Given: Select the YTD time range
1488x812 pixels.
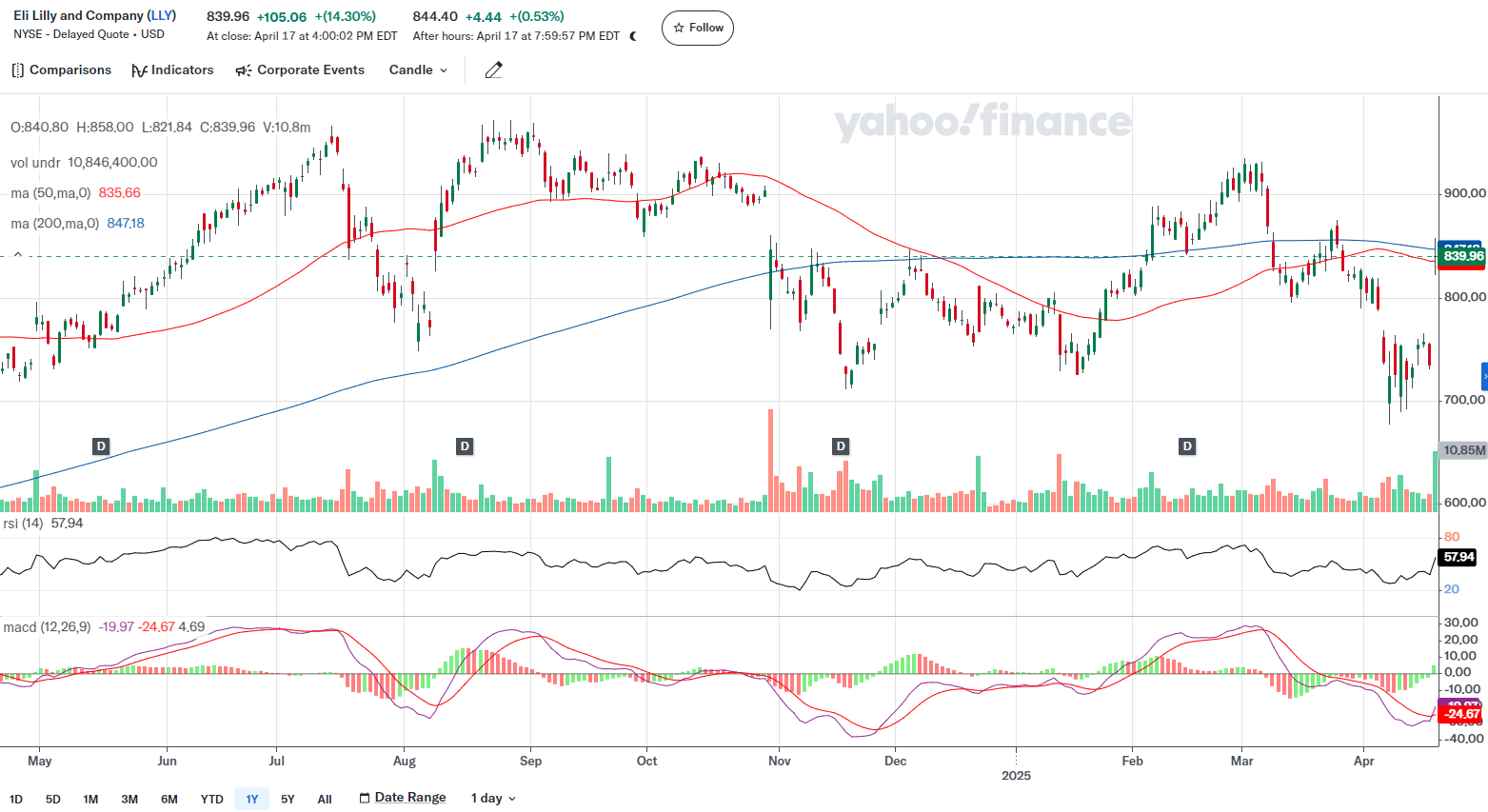Looking at the screenshot, I should click(212, 799).
